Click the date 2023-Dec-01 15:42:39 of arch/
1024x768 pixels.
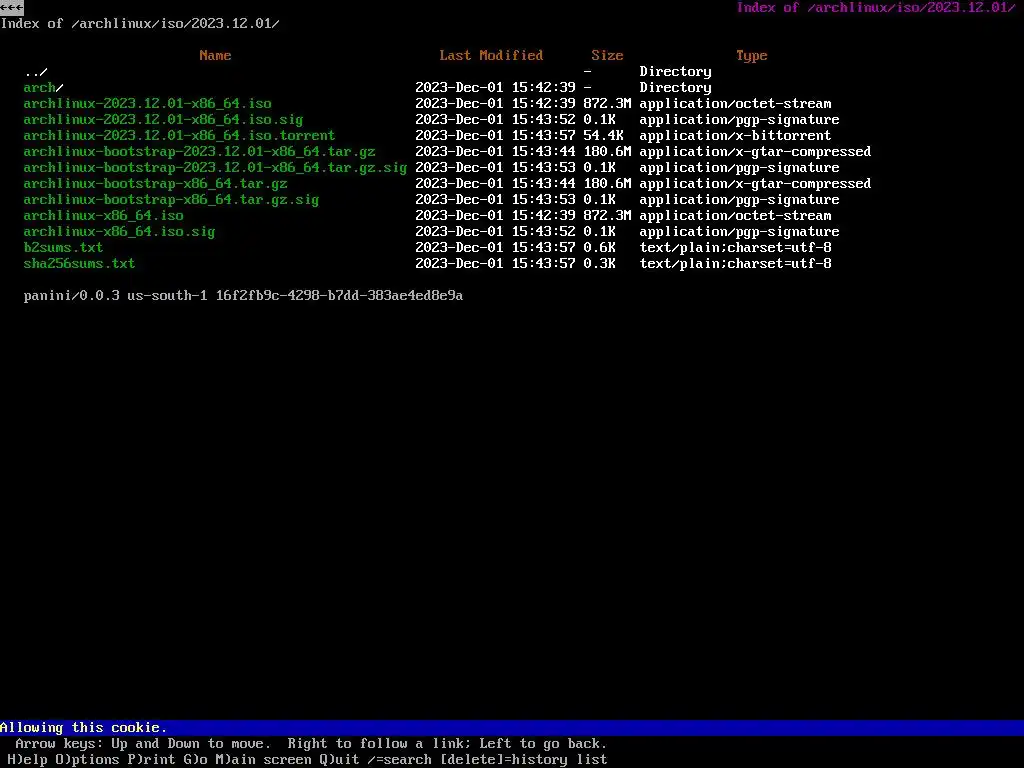[496, 88]
